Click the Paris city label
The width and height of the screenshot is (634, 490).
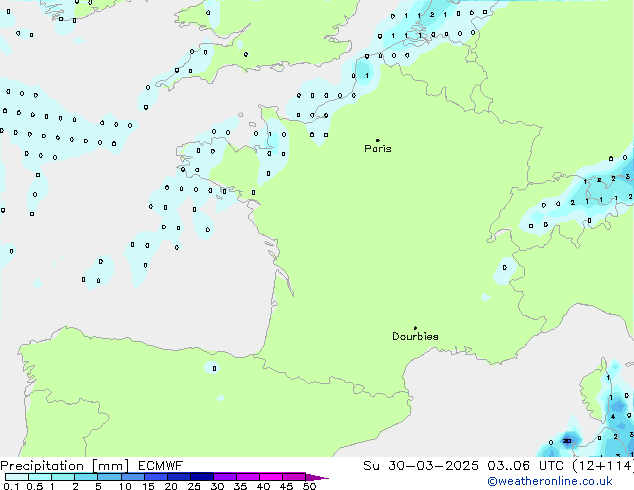(378, 149)
